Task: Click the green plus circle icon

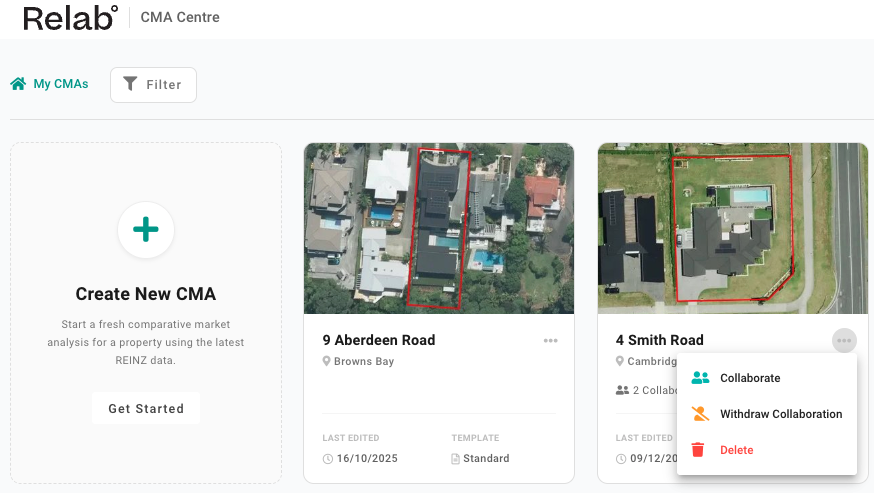Action: click(x=146, y=230)
